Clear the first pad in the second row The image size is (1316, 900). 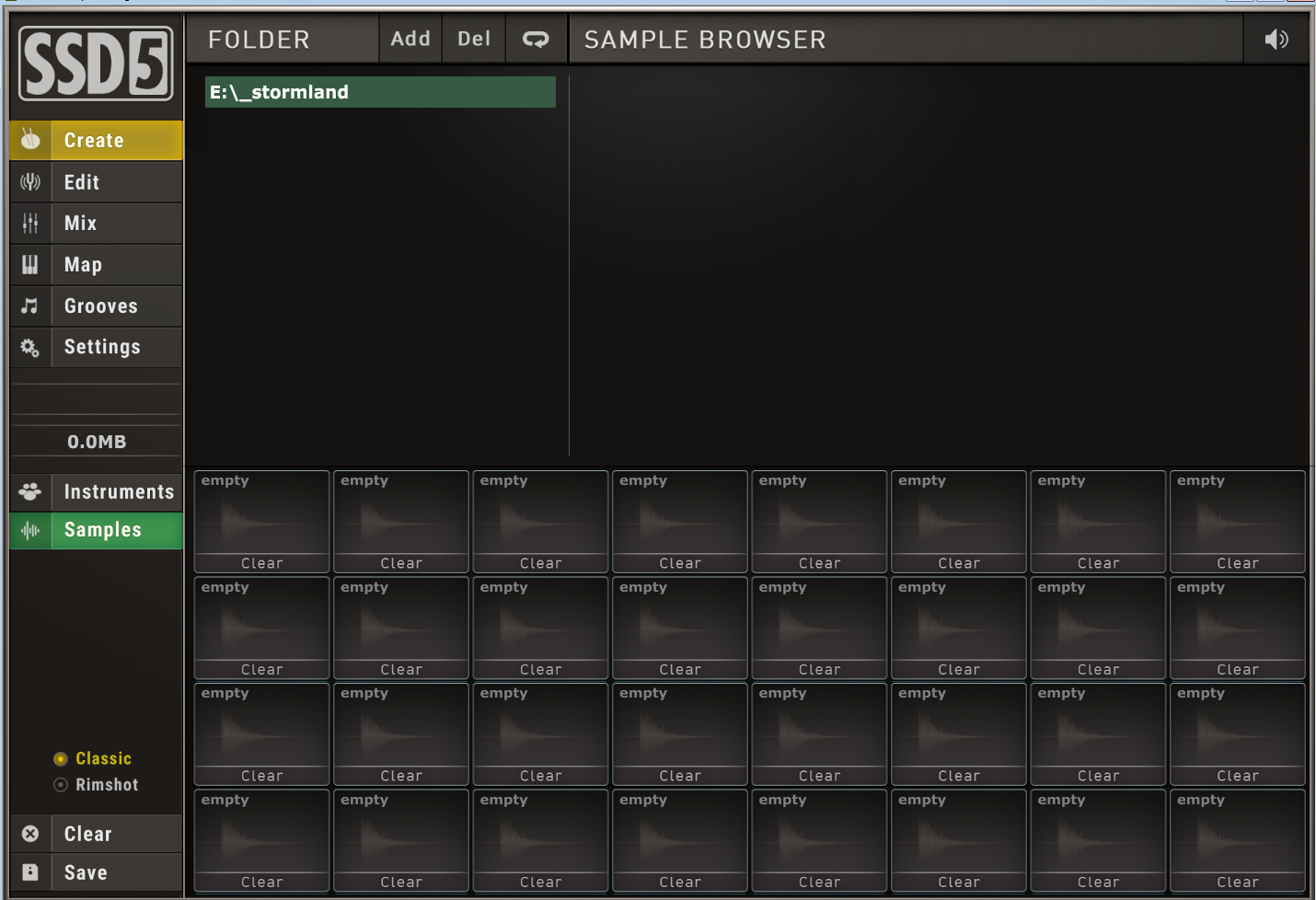(262, 670)
